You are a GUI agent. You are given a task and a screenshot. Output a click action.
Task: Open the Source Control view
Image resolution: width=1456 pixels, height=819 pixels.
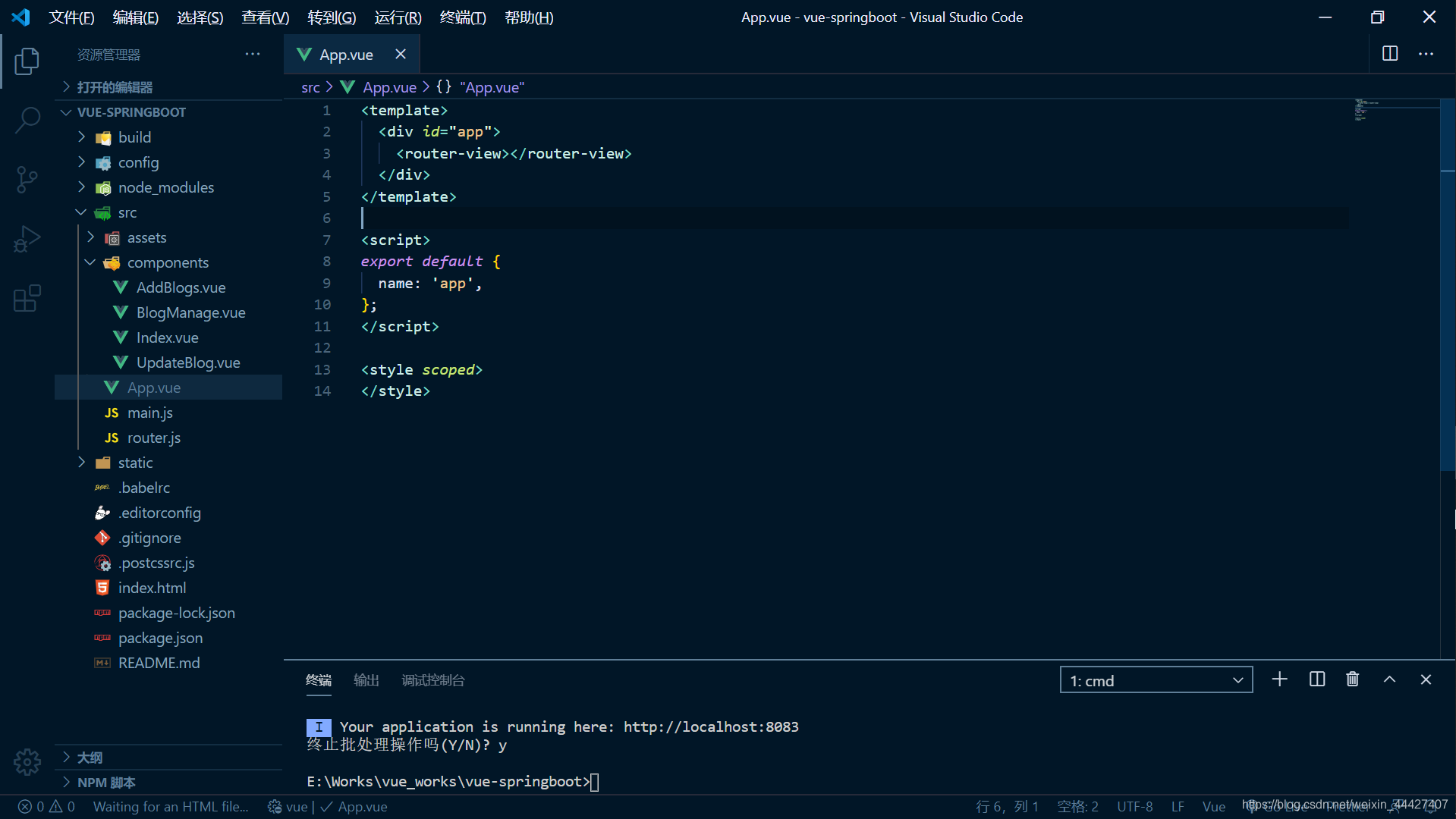(27, 180)
